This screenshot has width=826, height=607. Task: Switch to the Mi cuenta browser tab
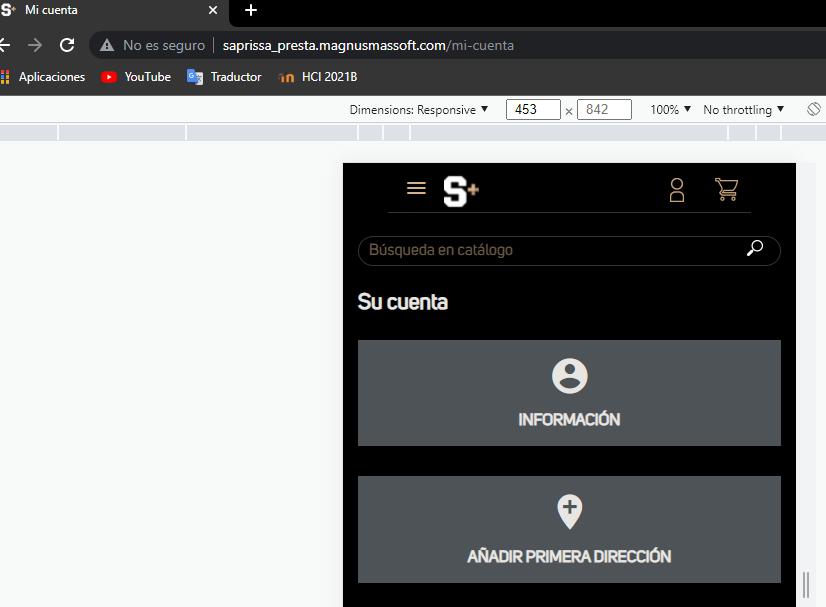pos(100,11)
